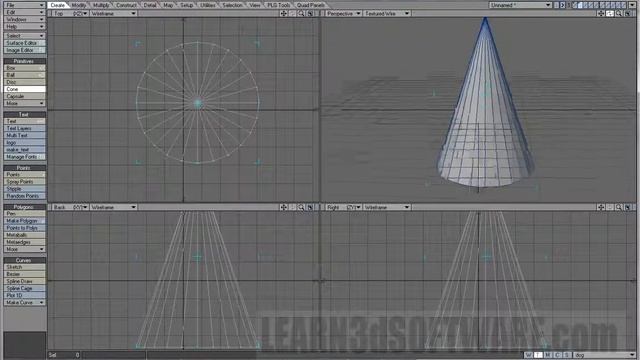
Task: Click the Metaballs button
Action: [x=24, y=235]
